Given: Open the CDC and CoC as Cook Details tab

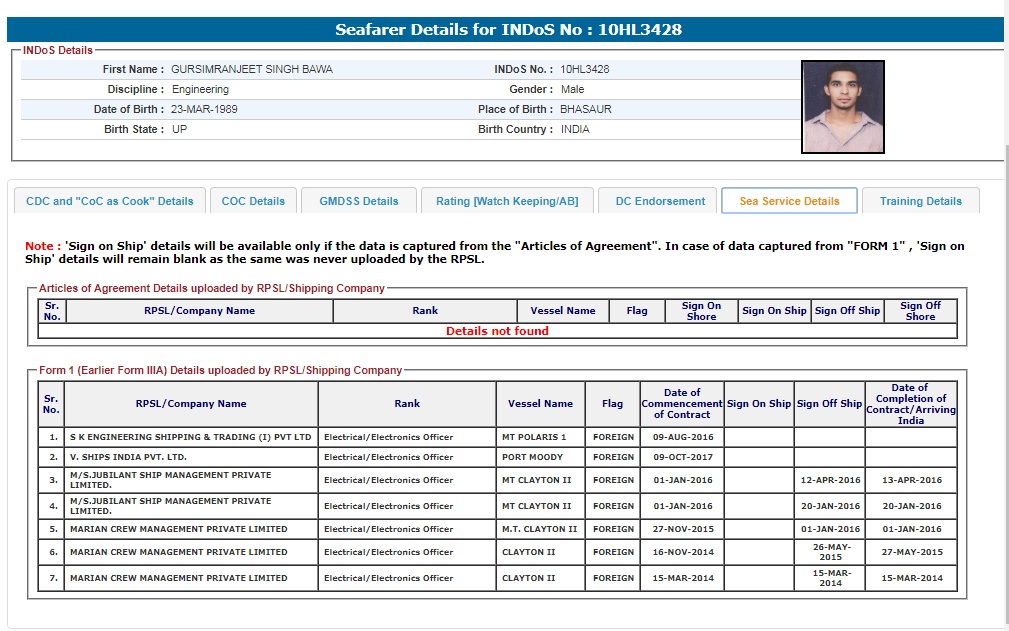Looking at the screenshot, I should [x=109, y=201].
